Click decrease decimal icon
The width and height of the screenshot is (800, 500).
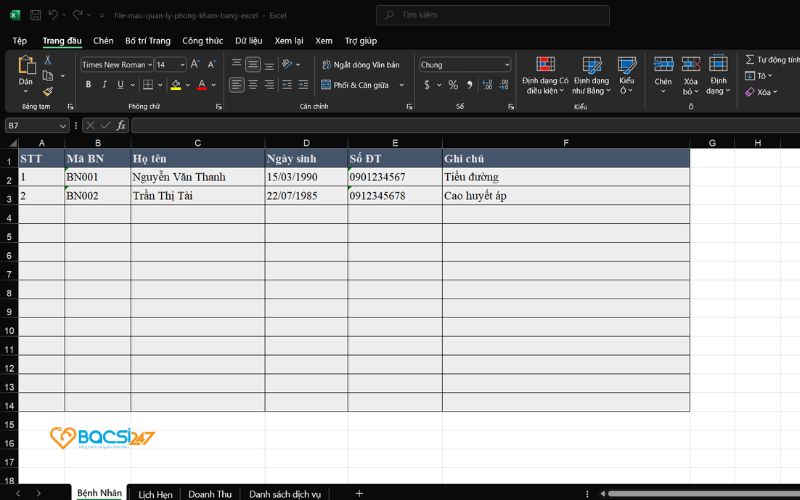(504, 85)
